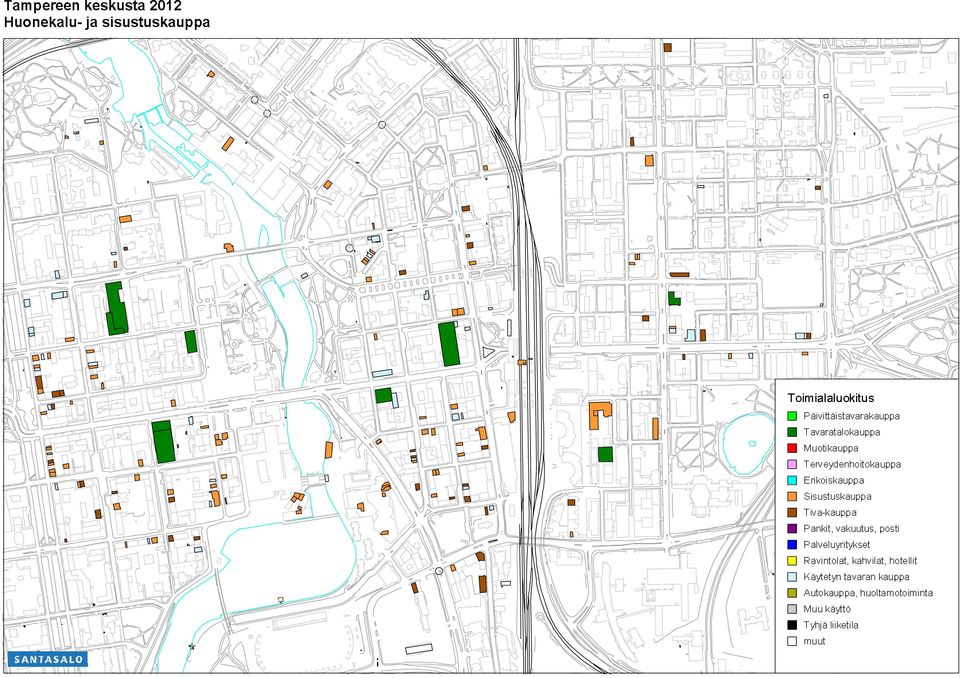Select the 'Käytetyn tavaran kauppa' label
This screenshot has width=960, height=678.
coord(857,577)
